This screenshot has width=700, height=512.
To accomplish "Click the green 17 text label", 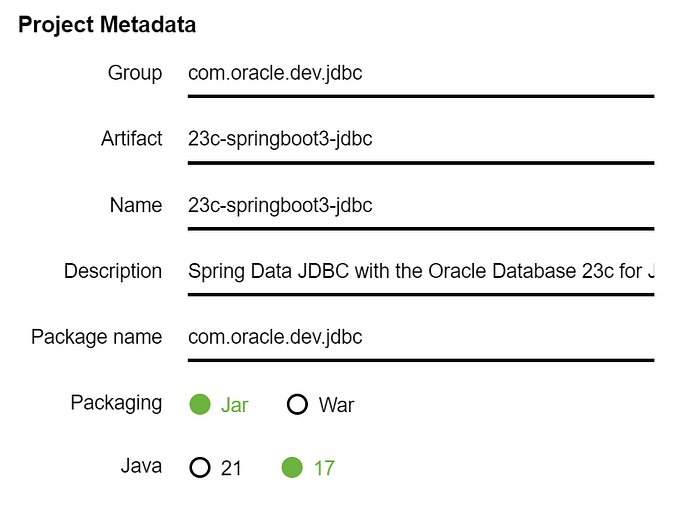I will pos(324,468).
